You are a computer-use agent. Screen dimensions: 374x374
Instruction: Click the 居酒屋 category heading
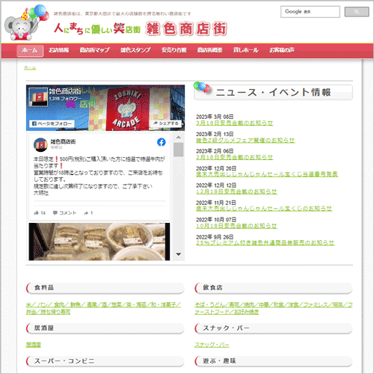coord(105,328)
